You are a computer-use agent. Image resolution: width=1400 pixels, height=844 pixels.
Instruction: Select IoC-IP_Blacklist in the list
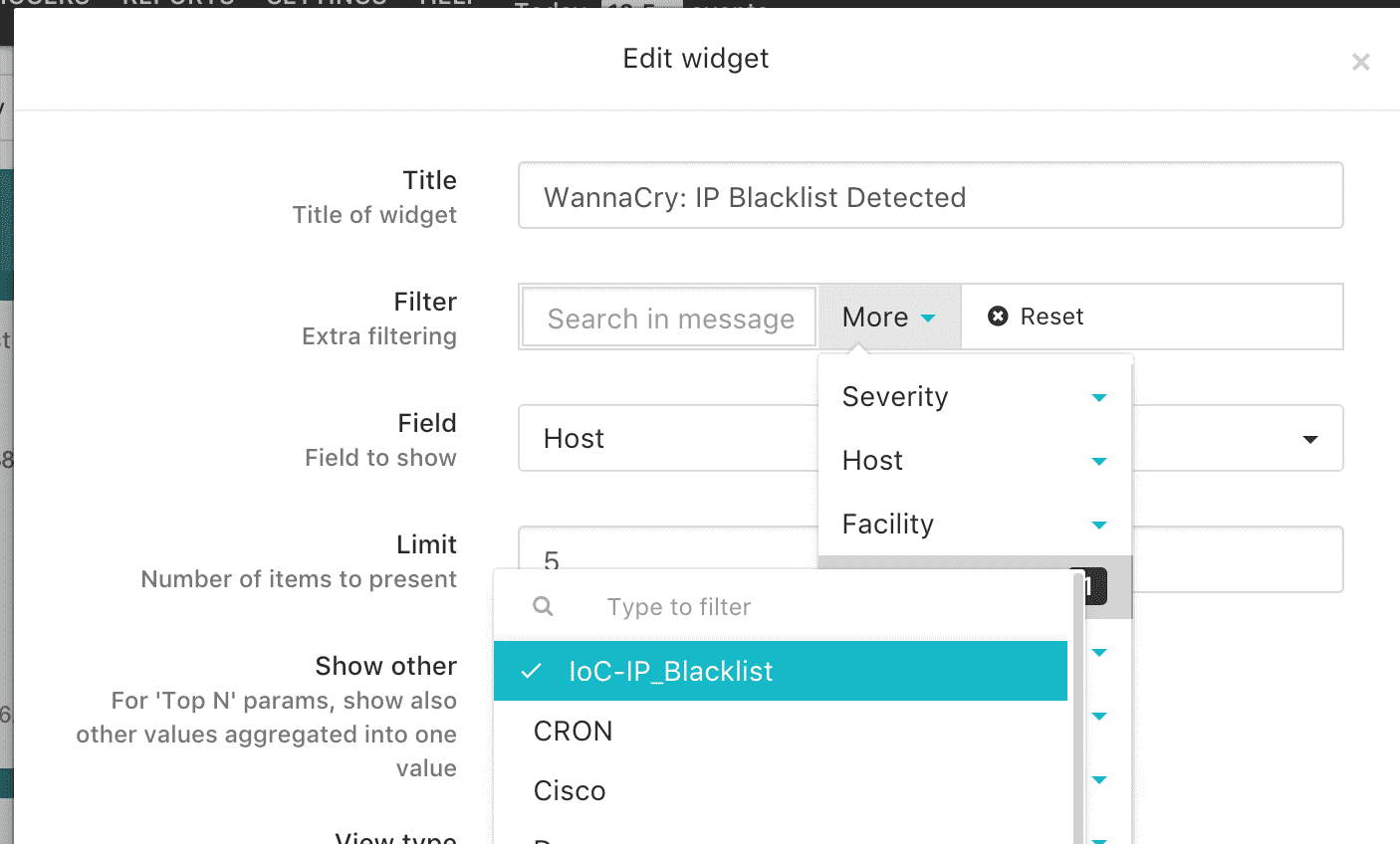(x=781, y=671)
